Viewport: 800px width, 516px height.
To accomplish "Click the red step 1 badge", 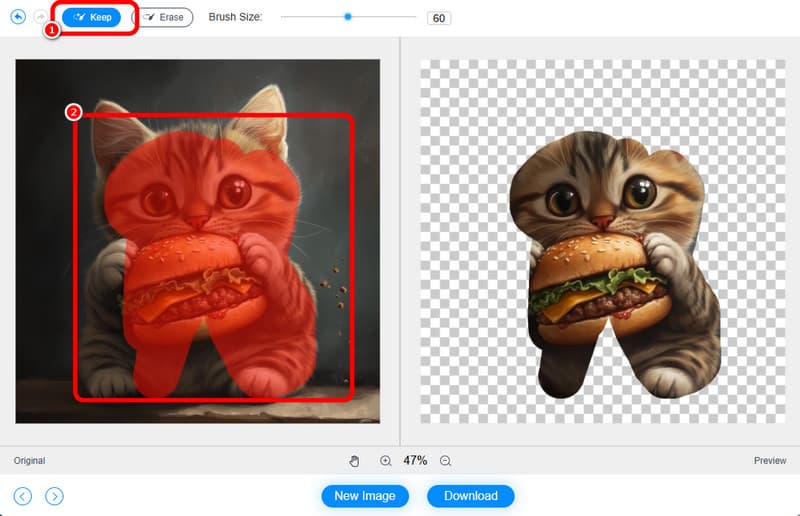I will point(53,31).
